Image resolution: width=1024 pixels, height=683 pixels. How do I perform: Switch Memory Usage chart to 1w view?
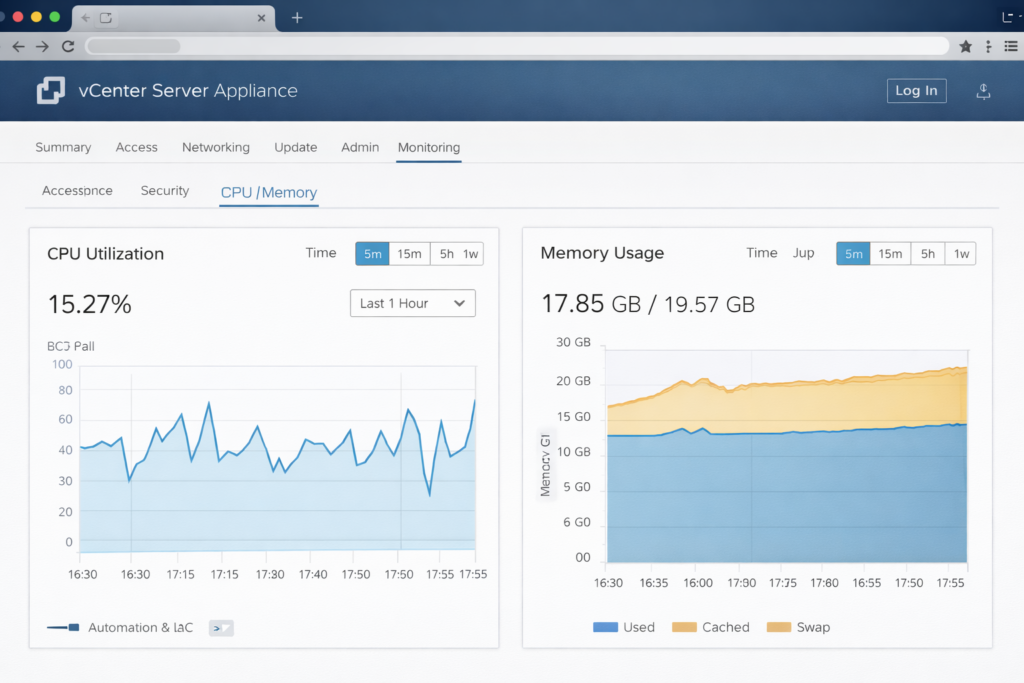click(x=961, y=254)
